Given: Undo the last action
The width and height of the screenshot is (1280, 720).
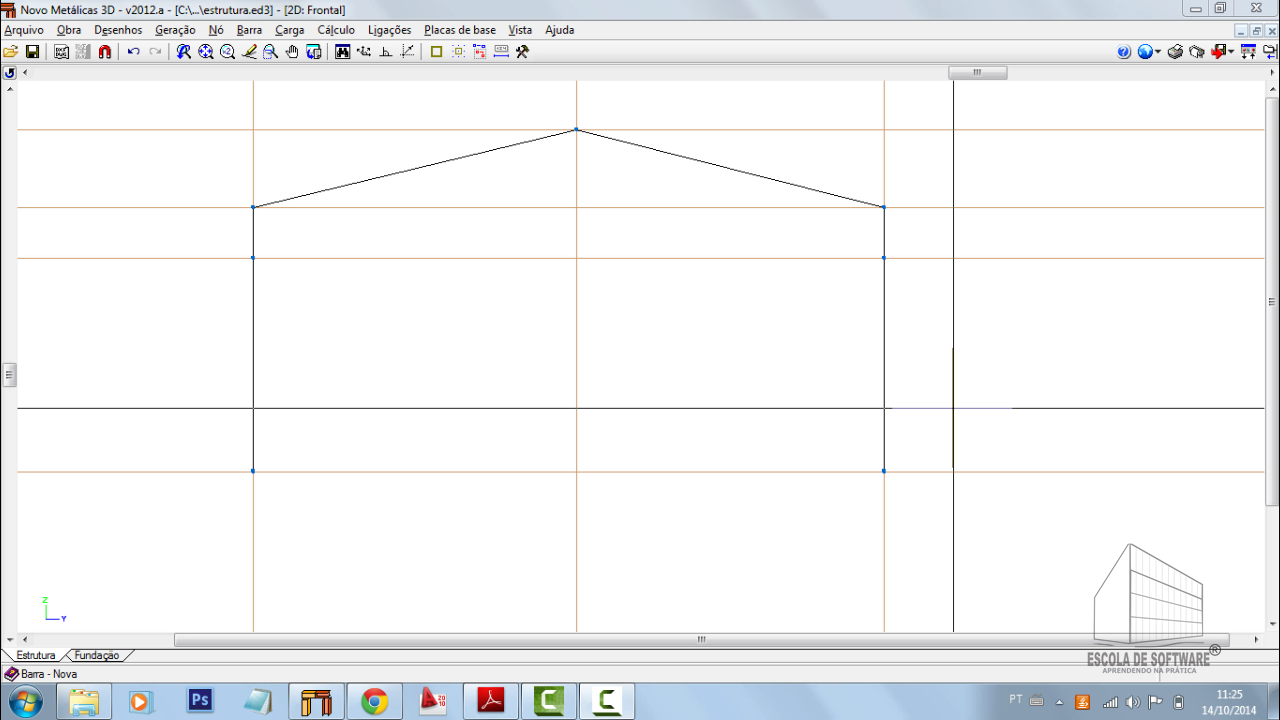Looking at the screenshot, I should 133,52.
